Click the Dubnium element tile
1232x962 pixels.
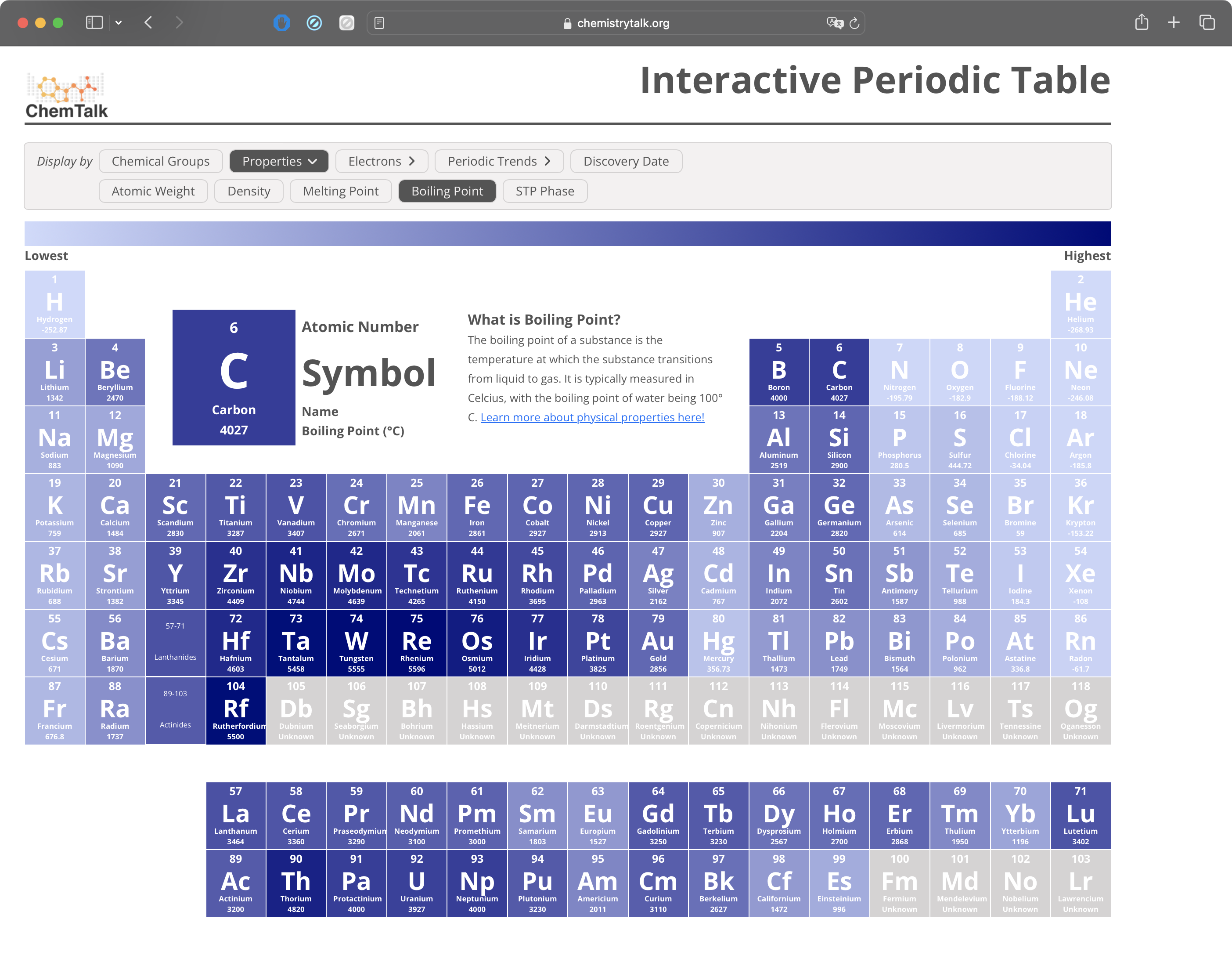(x=295, y=710)
